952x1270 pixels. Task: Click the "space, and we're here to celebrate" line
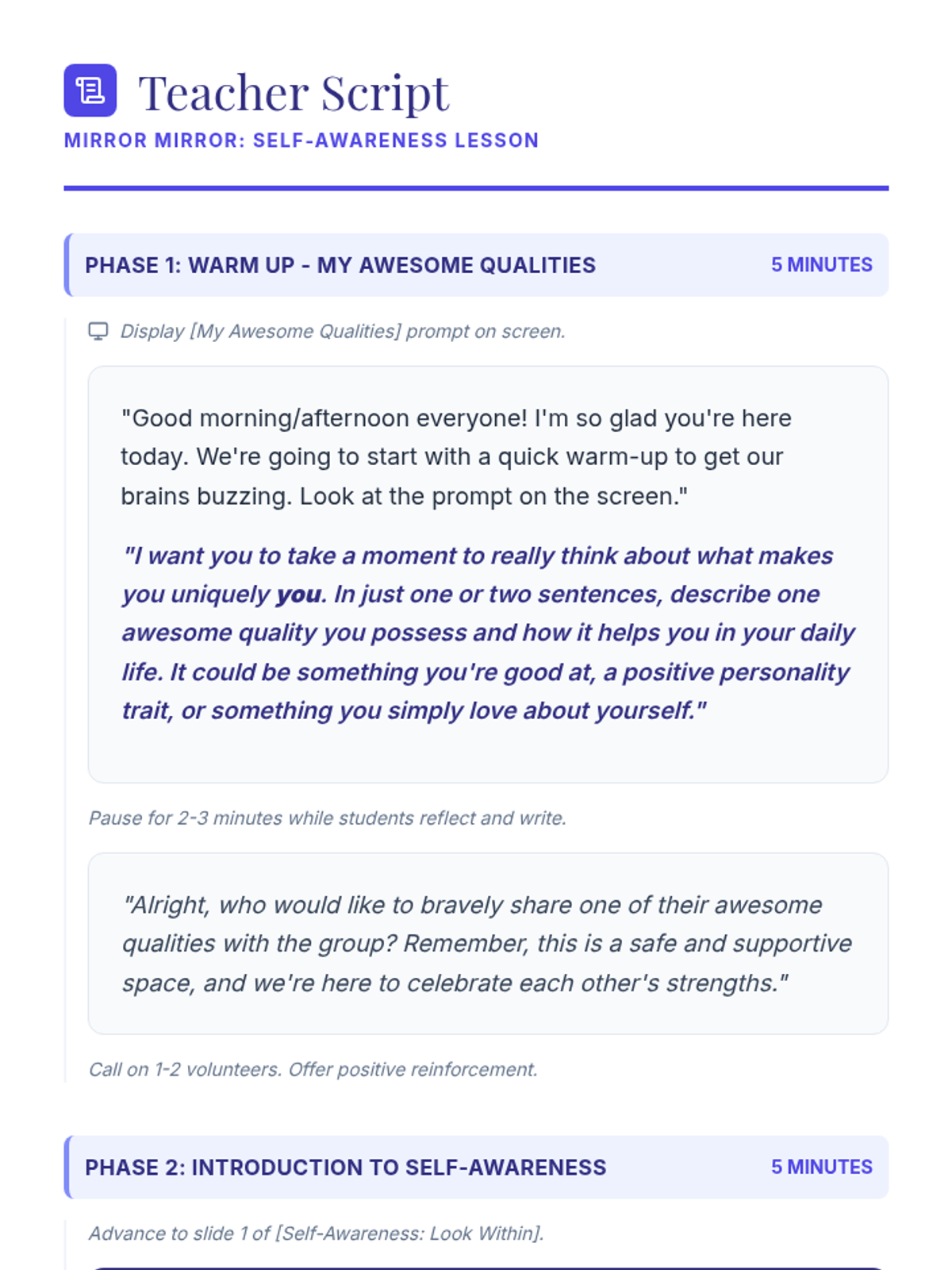point(455,983)
